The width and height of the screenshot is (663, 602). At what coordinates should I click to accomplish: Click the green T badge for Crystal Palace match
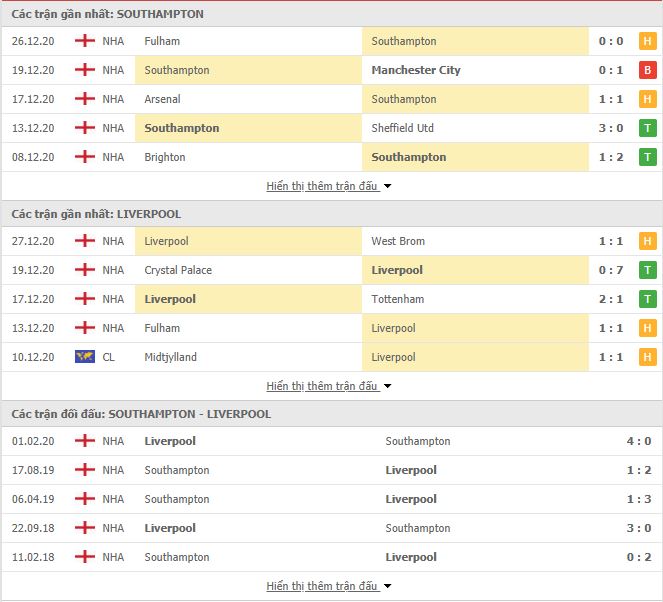pos(647,271)
